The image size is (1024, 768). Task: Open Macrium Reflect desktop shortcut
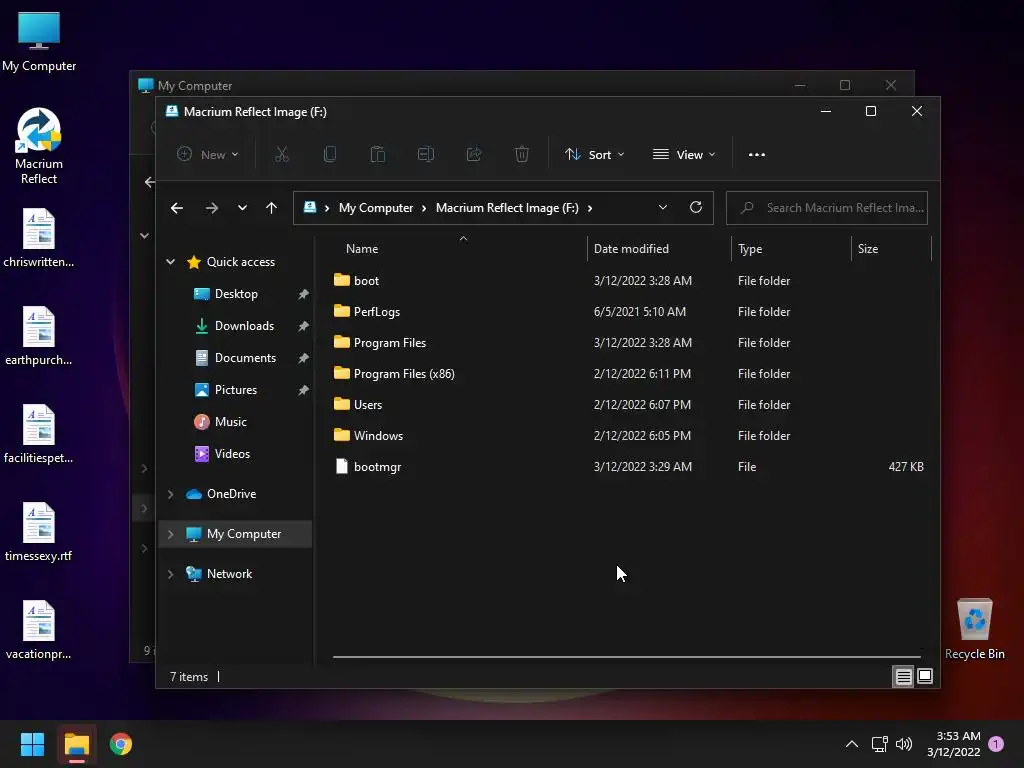tap(39, 146)
